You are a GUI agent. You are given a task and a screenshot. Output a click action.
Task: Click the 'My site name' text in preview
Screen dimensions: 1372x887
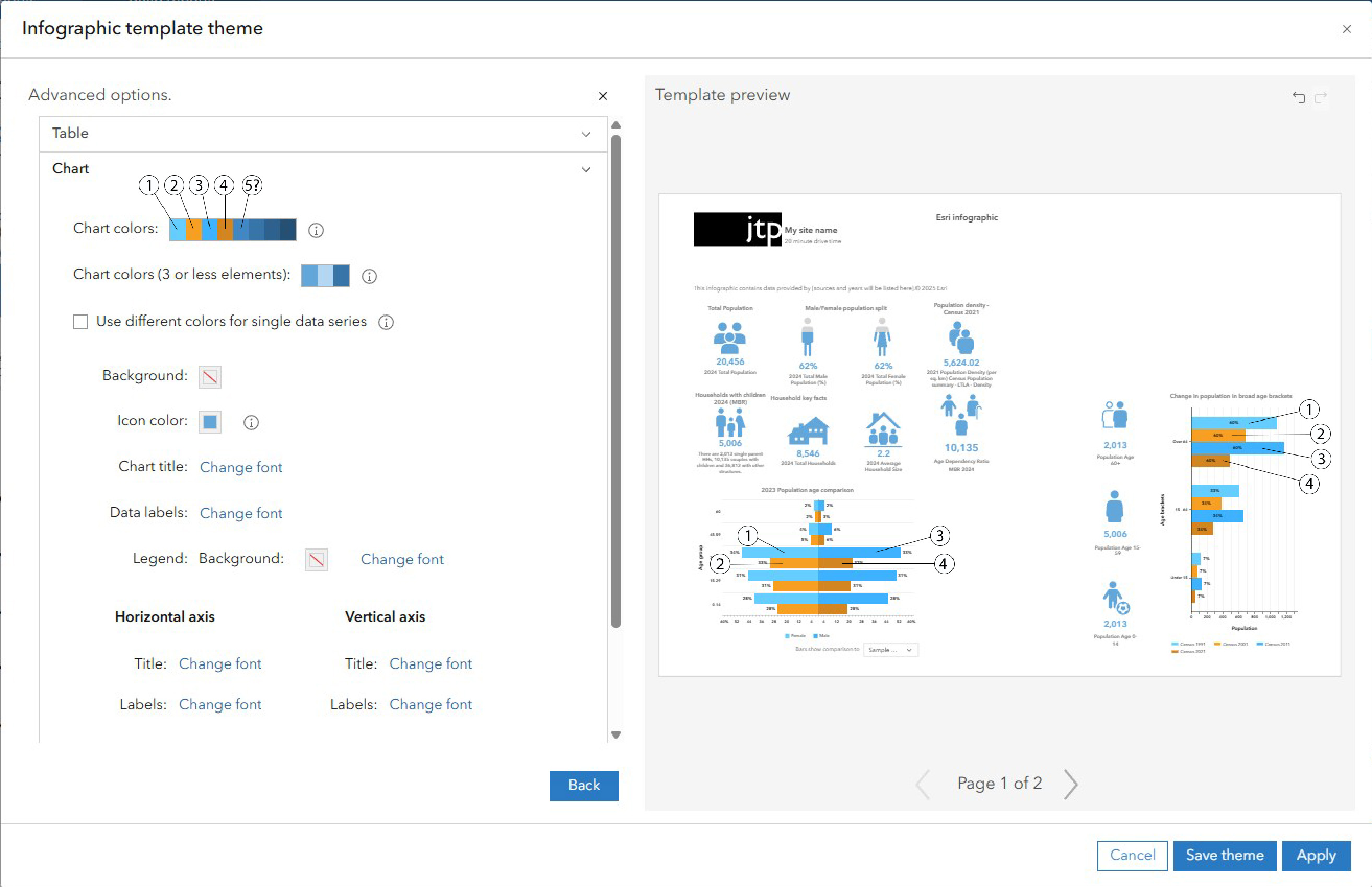tap(810, 230)
